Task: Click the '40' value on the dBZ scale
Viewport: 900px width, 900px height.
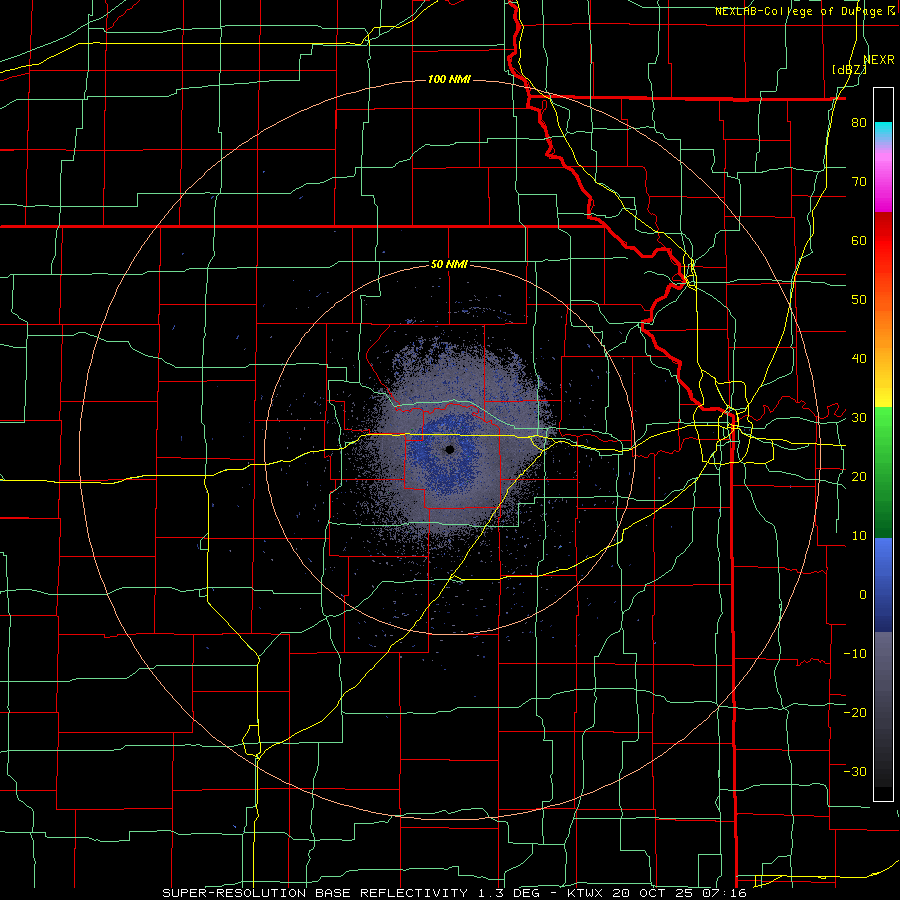Action: click(859, 359)
